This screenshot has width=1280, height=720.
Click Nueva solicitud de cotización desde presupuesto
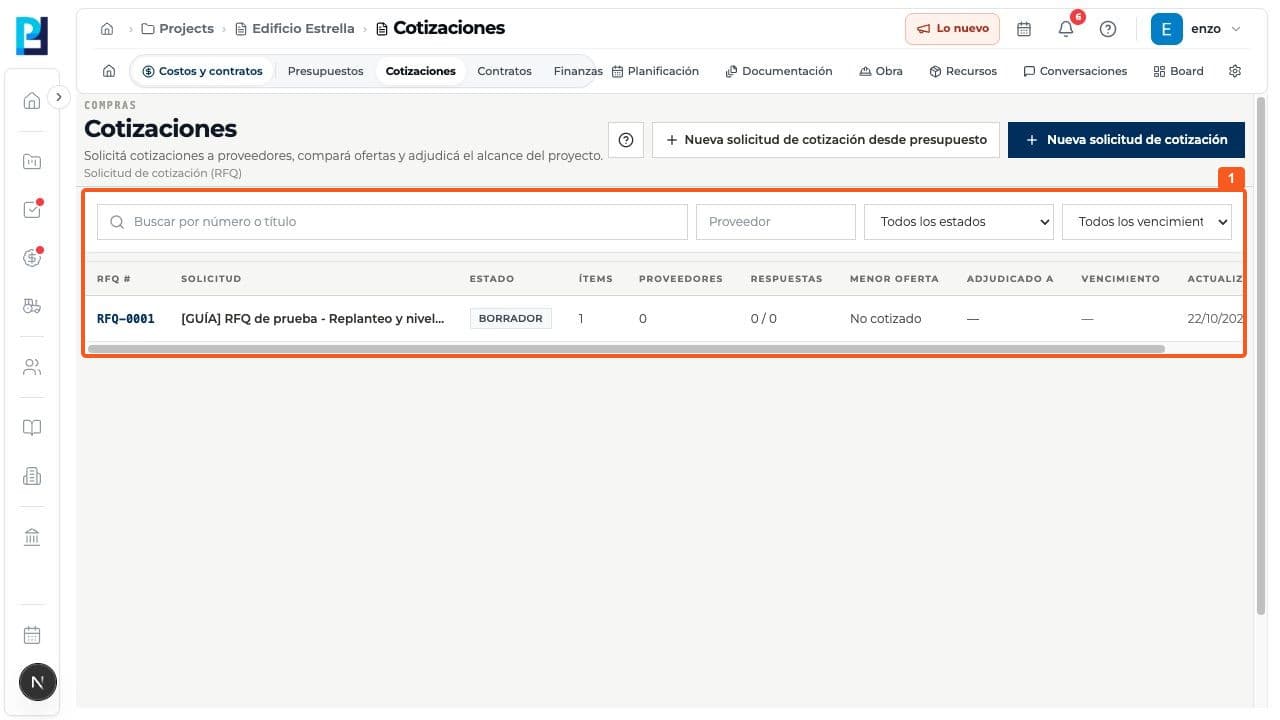pos(826,140)
